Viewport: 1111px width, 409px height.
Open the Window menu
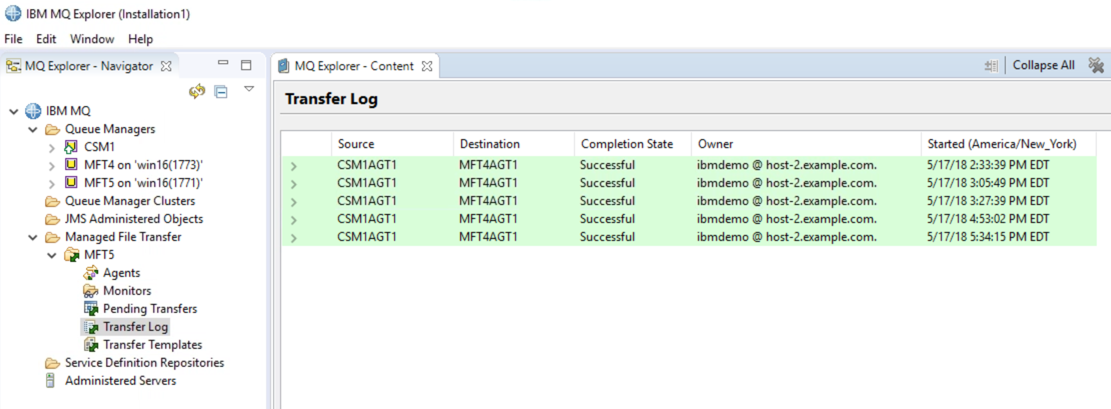[92, 39]
